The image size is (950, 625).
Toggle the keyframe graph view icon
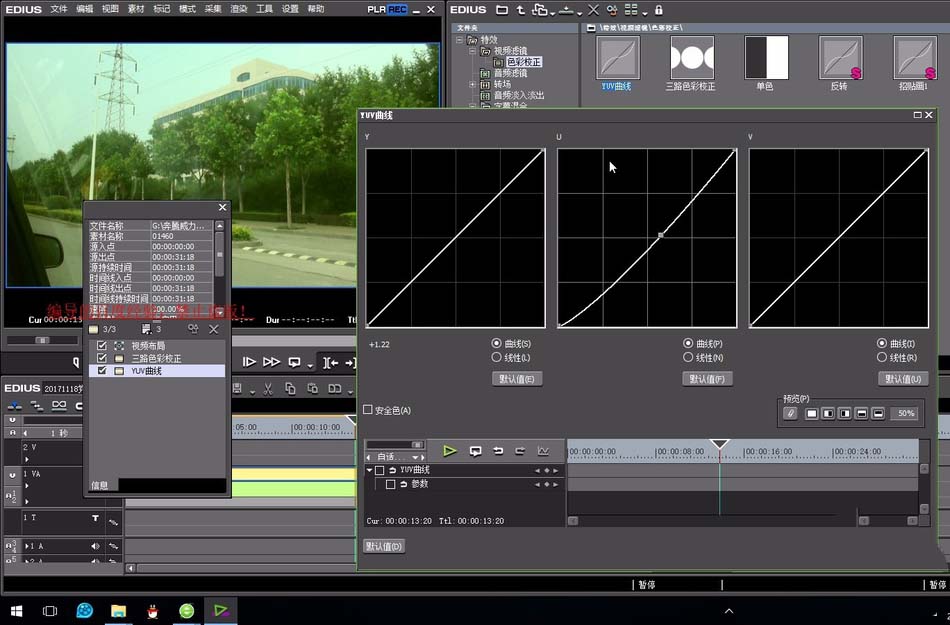click(543, 451)
